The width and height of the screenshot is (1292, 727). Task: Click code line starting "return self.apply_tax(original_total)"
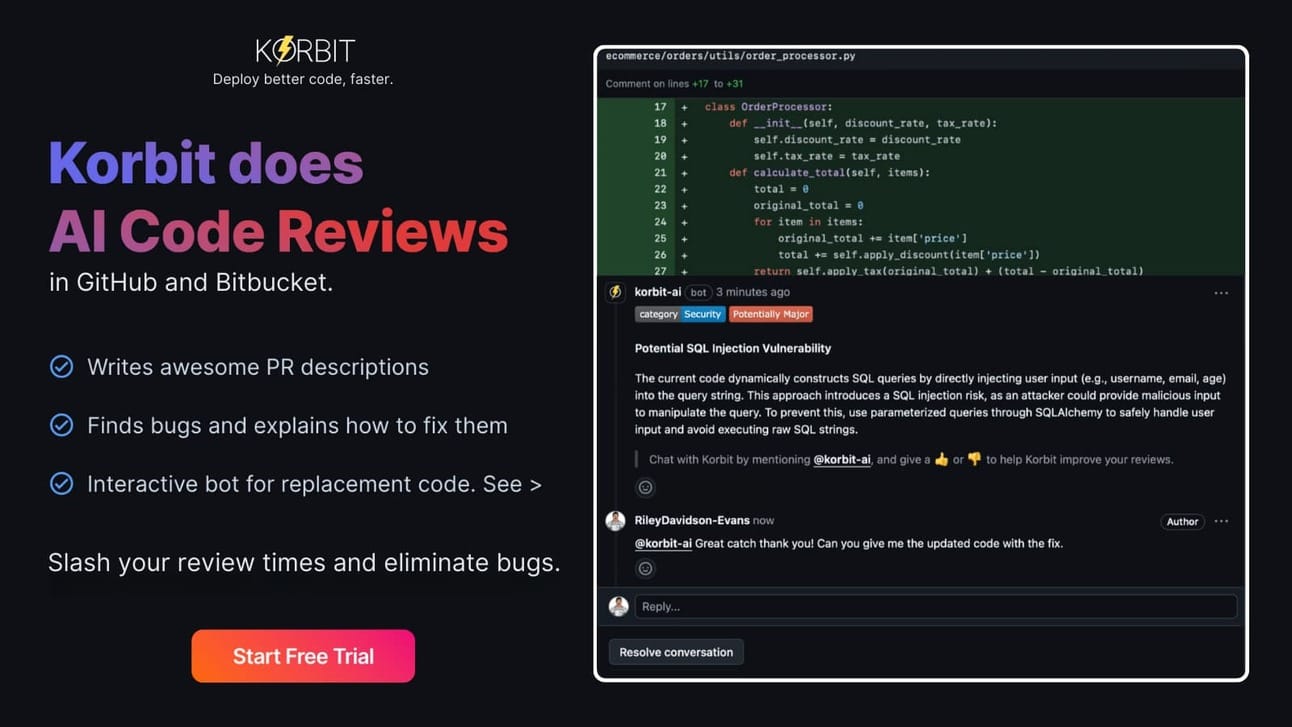click(948, 270)
